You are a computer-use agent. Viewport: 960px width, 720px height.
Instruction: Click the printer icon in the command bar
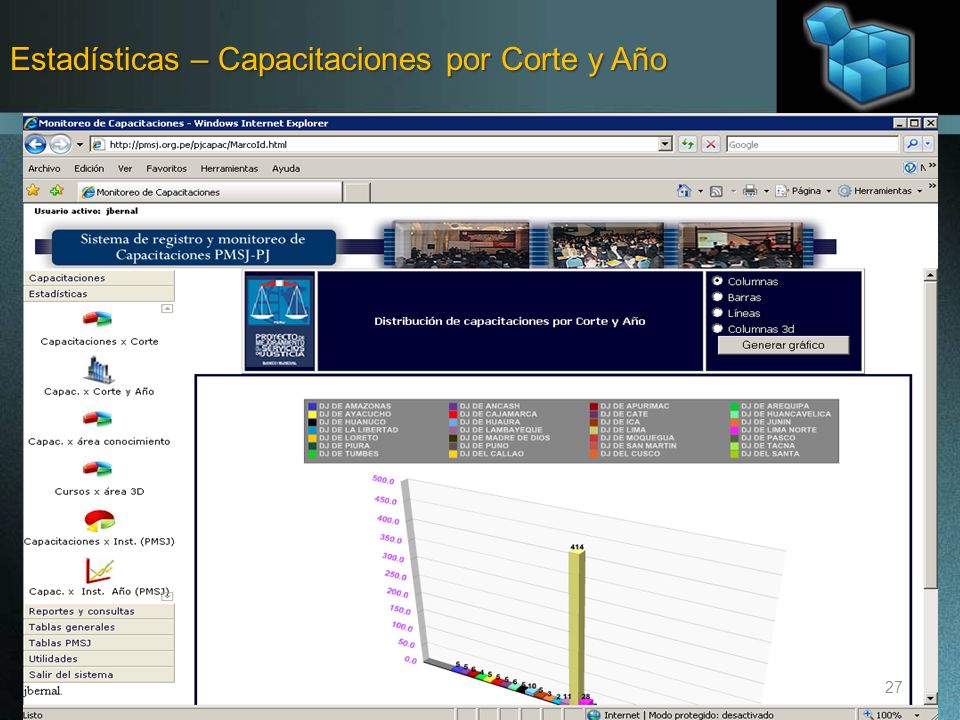(x=750, y=191)
